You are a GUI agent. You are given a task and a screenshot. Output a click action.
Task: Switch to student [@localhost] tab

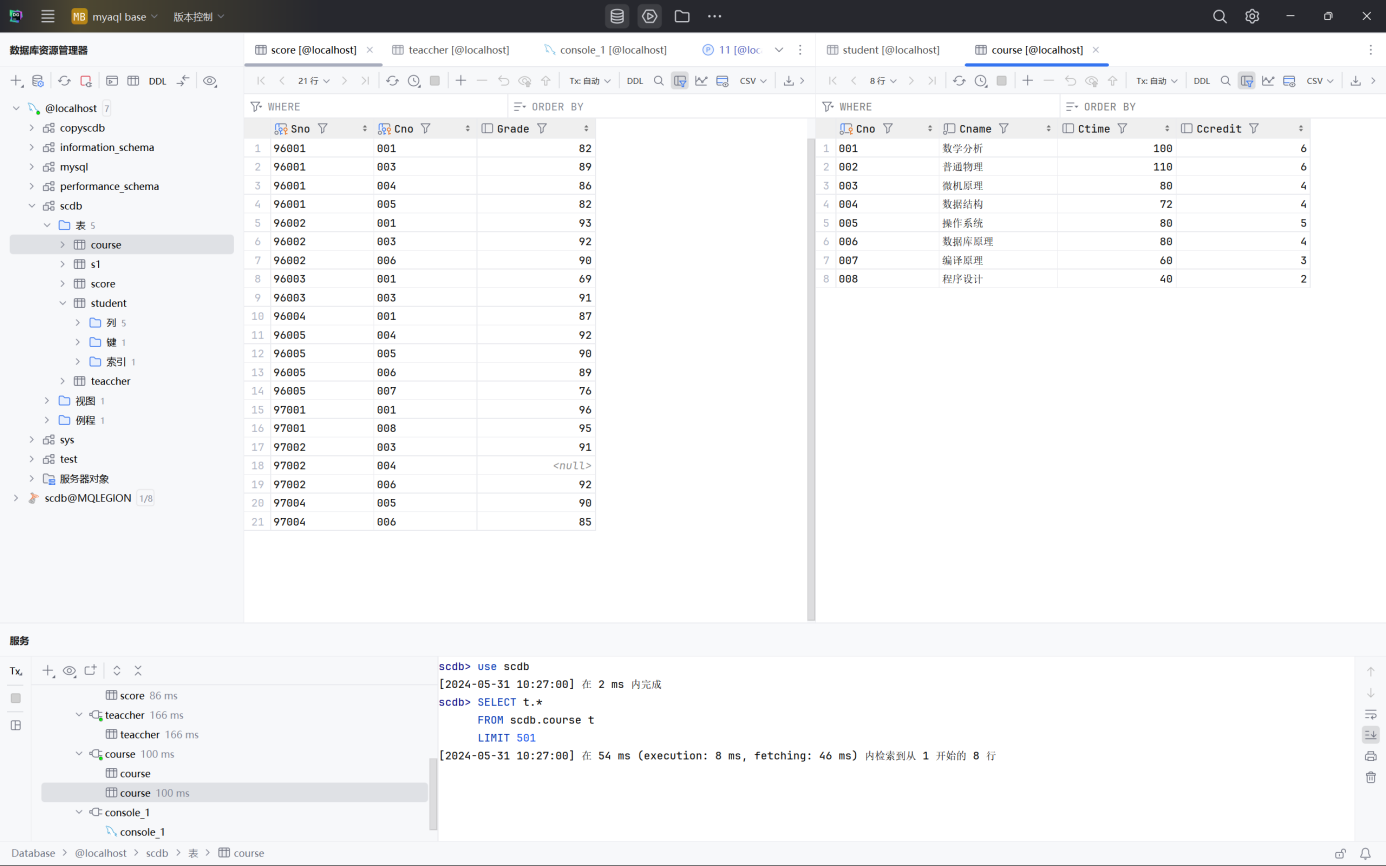point(883,49)
